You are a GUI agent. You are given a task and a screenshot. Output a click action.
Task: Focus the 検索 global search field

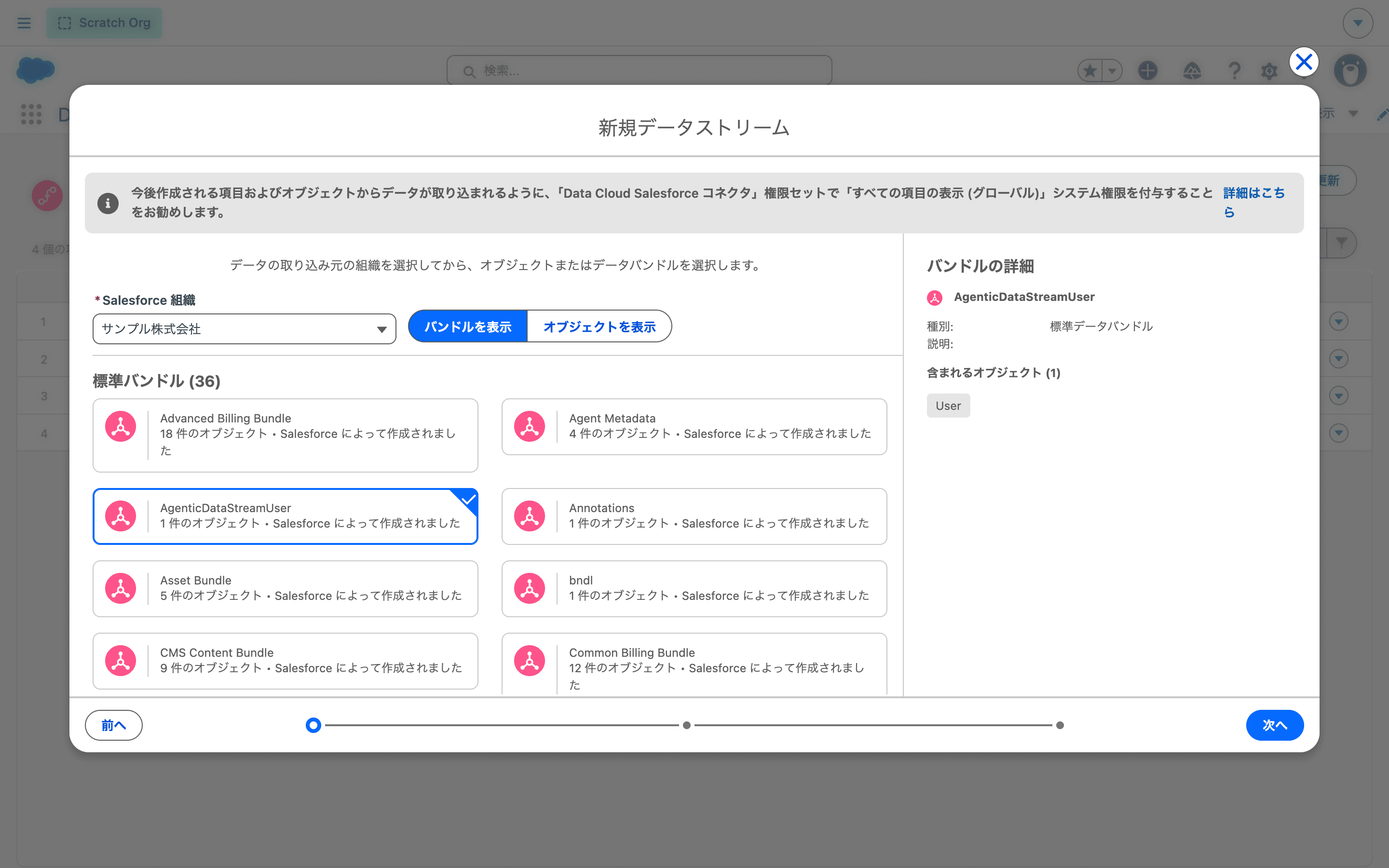click(640, 70)
